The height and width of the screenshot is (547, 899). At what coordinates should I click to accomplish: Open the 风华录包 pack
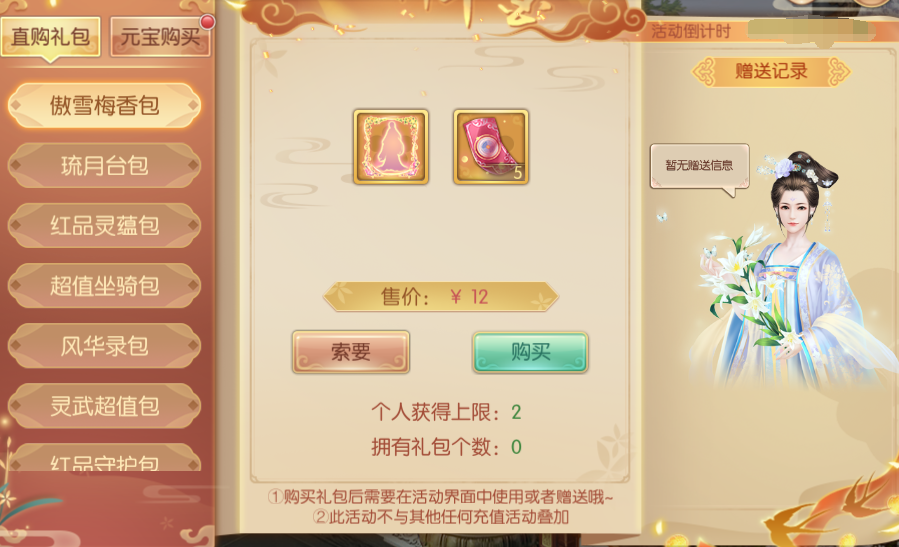[x=104, y=346]
